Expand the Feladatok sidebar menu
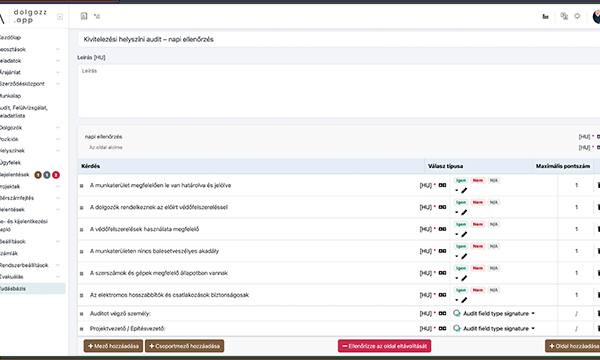 point(58,61)
